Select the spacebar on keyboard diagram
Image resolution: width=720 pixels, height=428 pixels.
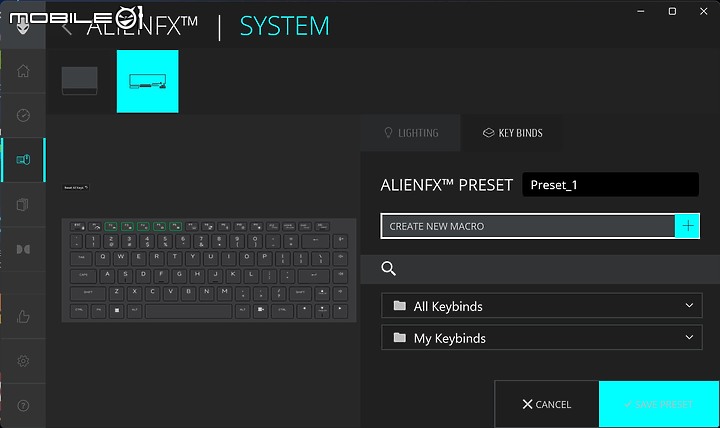click(189, 311)
